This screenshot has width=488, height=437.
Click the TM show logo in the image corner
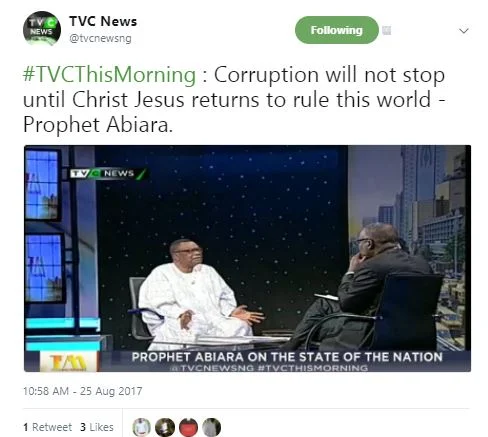tap(68, 362)
